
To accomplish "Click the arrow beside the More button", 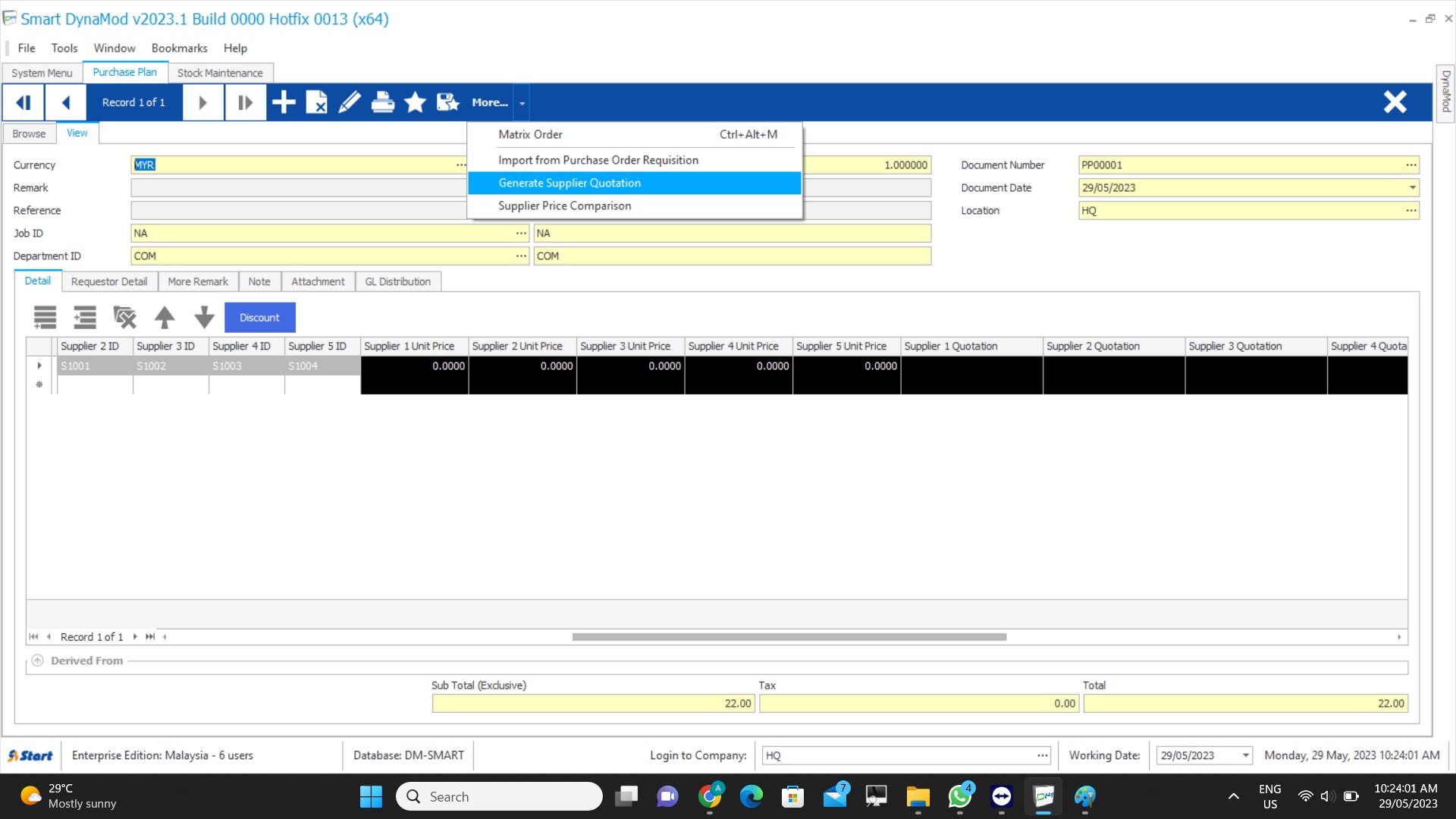I will point(522,103).
